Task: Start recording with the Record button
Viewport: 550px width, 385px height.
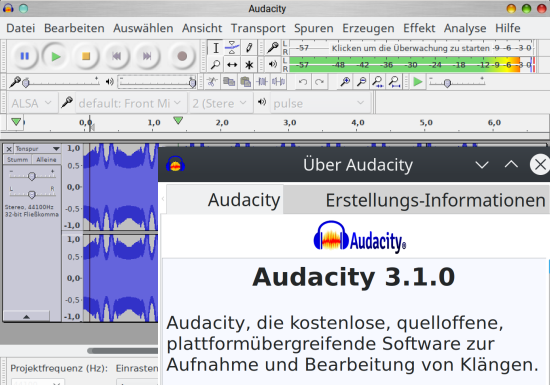Action: [182, 56]
